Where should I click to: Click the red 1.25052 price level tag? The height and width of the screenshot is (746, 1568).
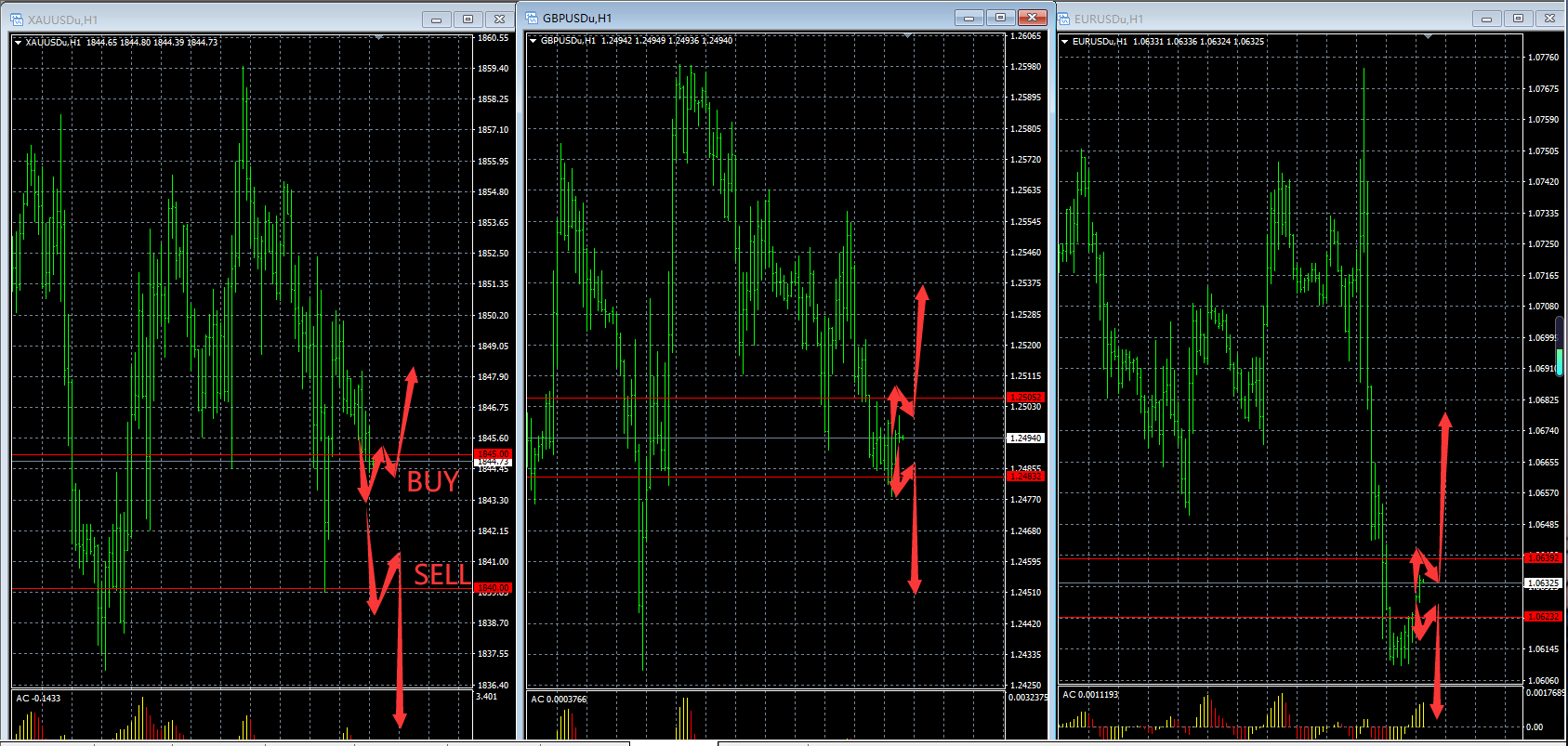point(1025,398)
